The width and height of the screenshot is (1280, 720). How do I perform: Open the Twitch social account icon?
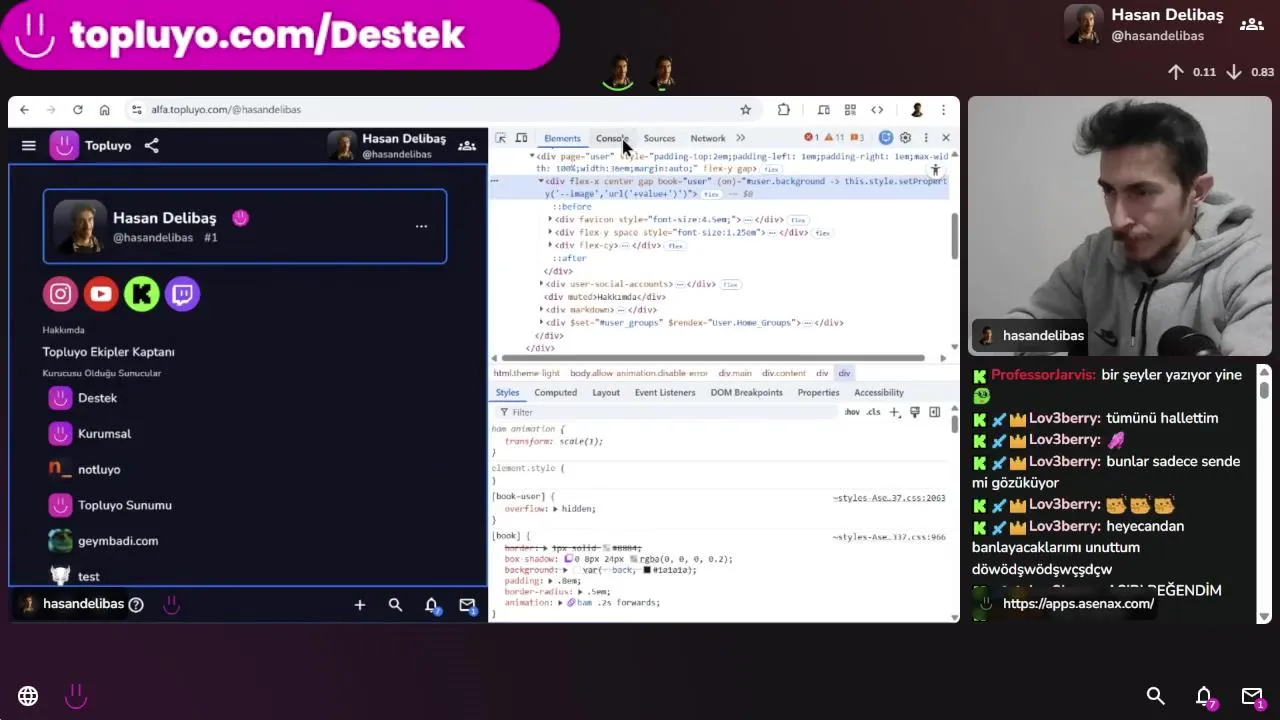(x=182, y=294)
